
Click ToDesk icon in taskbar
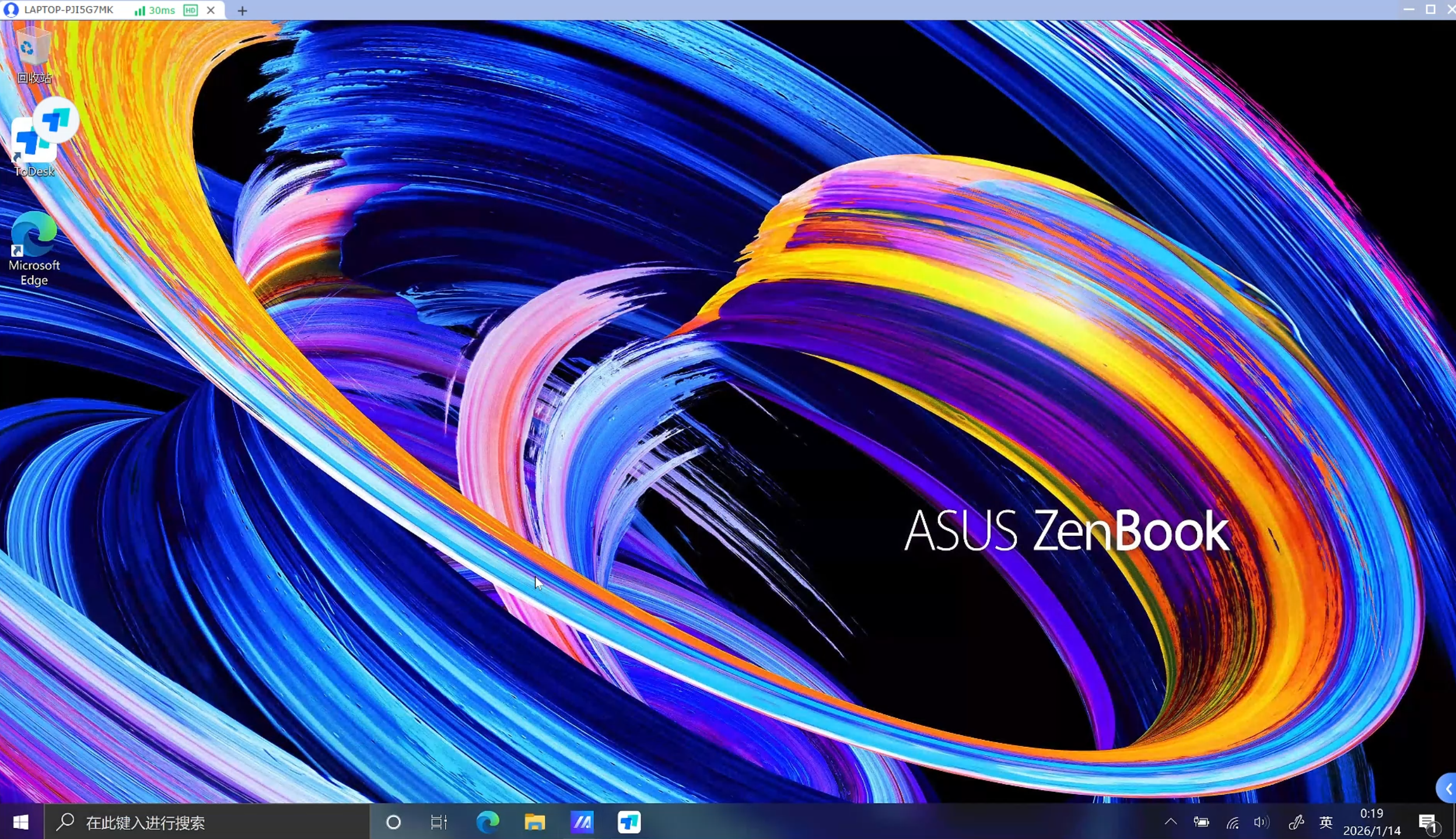coord(629,822)
